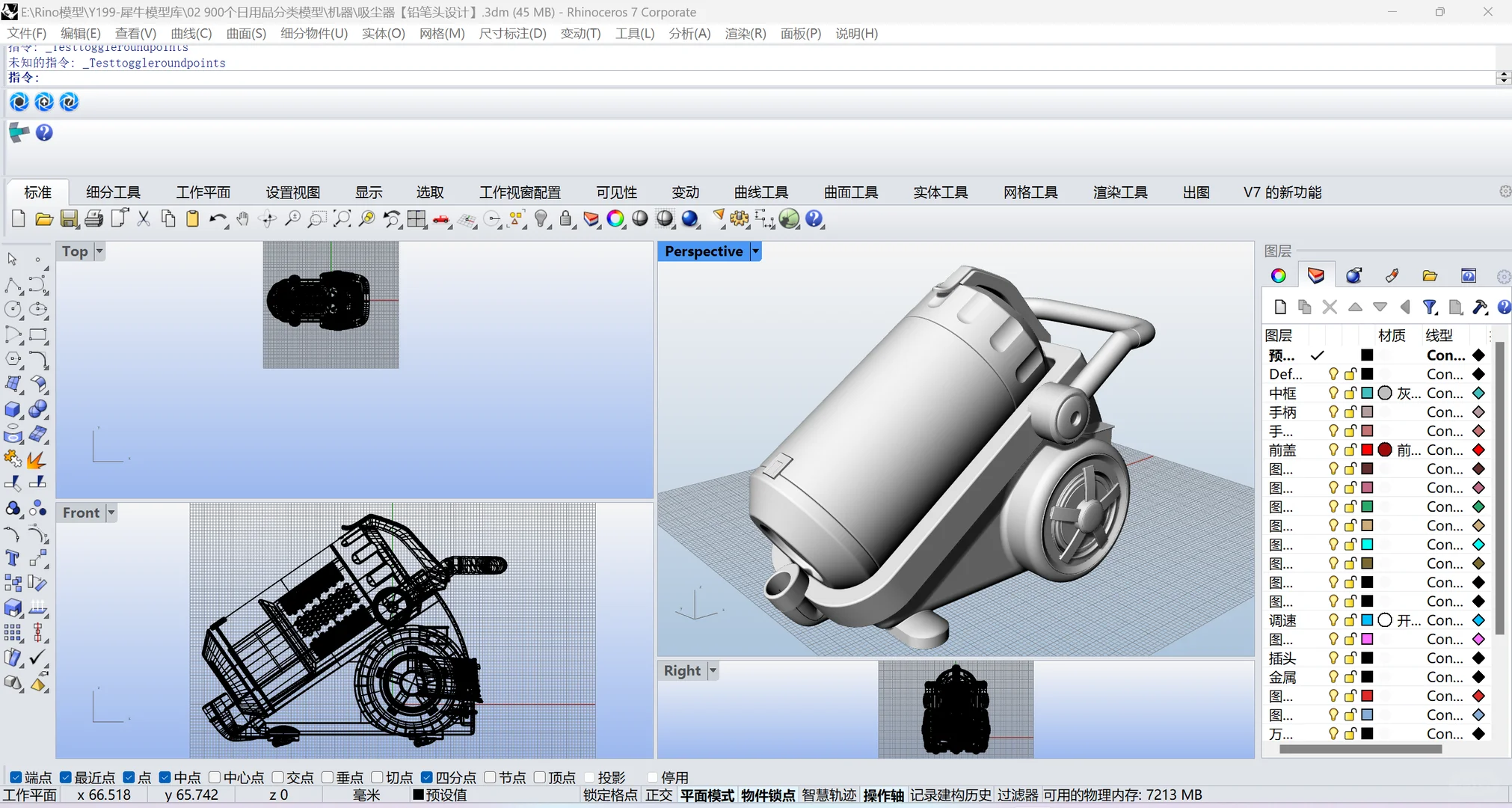Open the Front viewport title dropdown
This screenshot has width=1512, height=808.
pos(111,513)
